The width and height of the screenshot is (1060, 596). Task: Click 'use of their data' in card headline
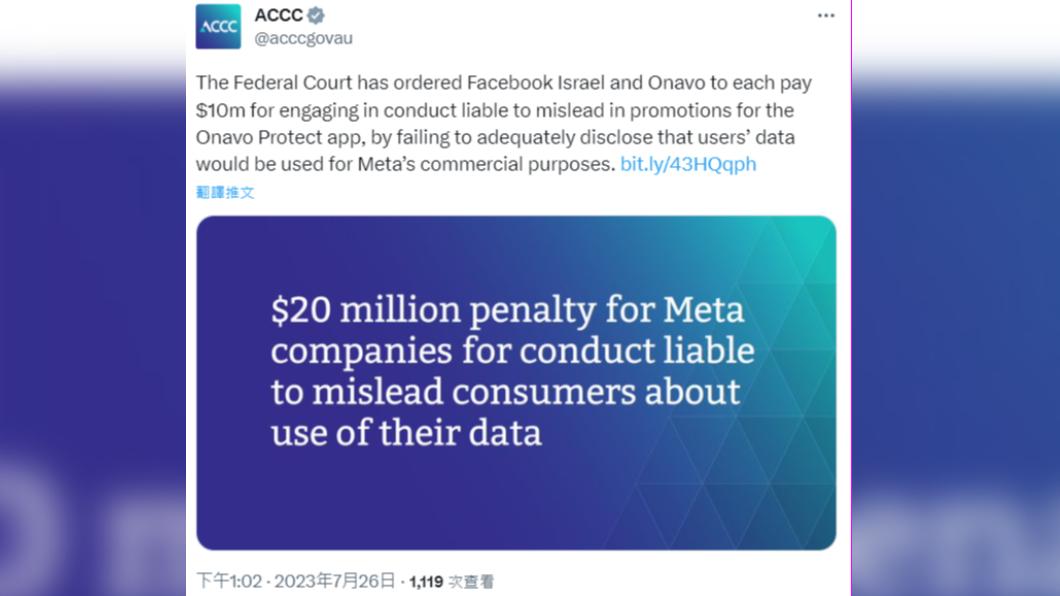[406, 432]
